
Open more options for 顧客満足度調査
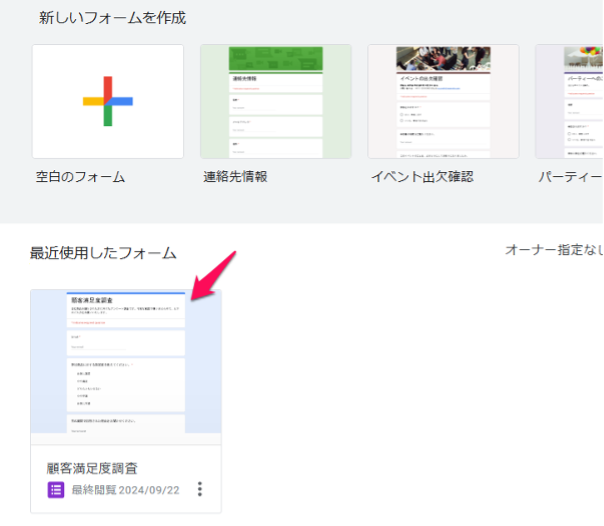200,489
